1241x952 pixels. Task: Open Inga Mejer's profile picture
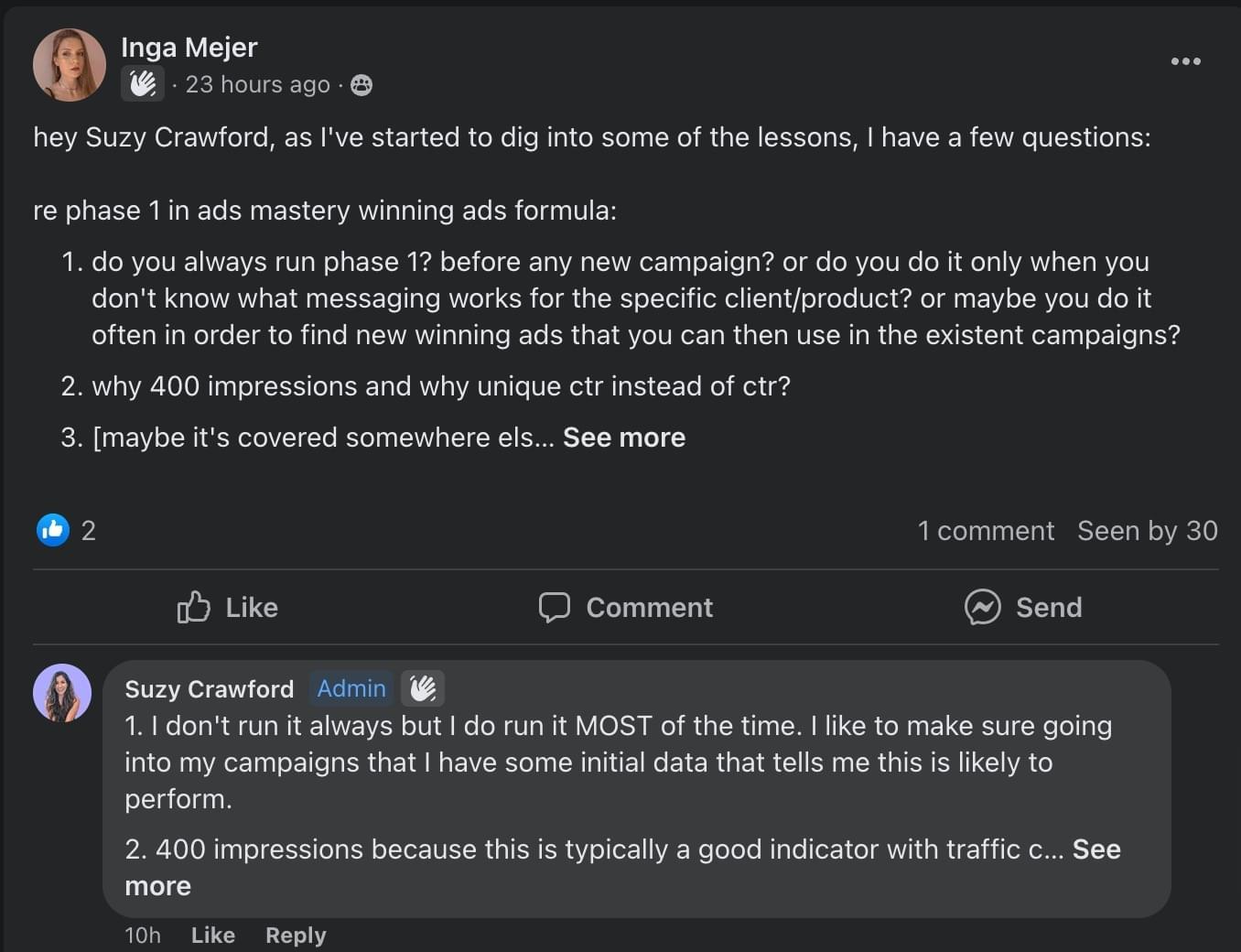[70, 65]
